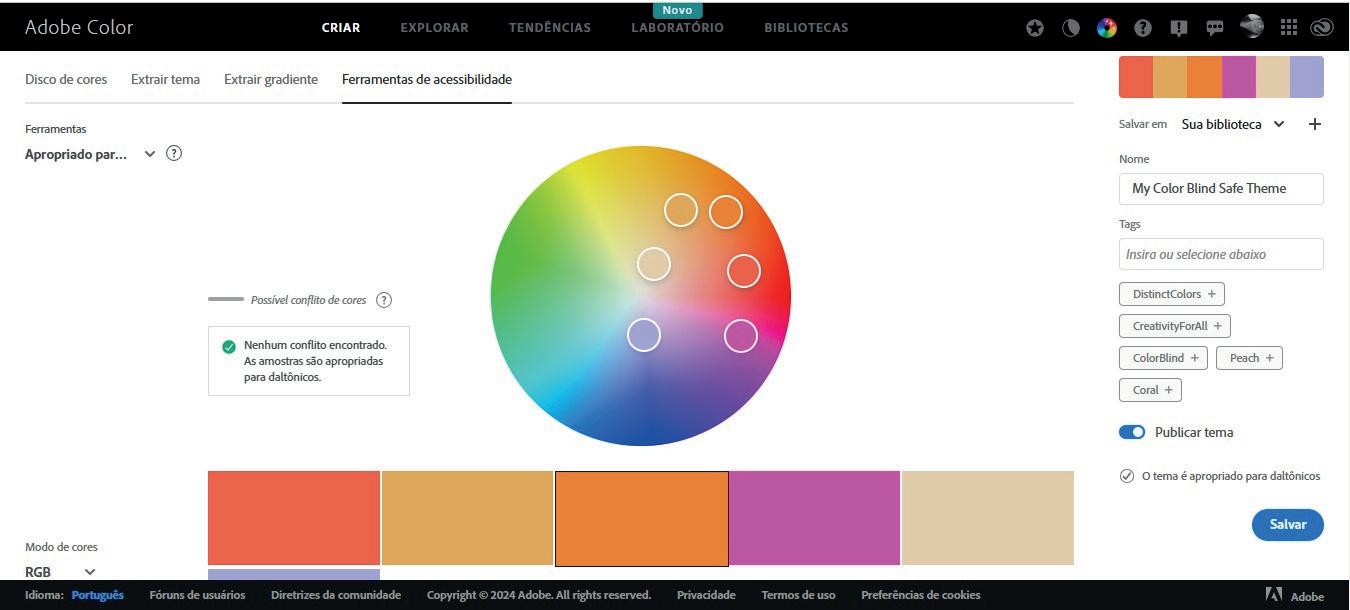Image resolution: width=1350 pixels, height=610 pixels.
Task: Open the Preferências de cookies link
Action: [x=921, y=595]
